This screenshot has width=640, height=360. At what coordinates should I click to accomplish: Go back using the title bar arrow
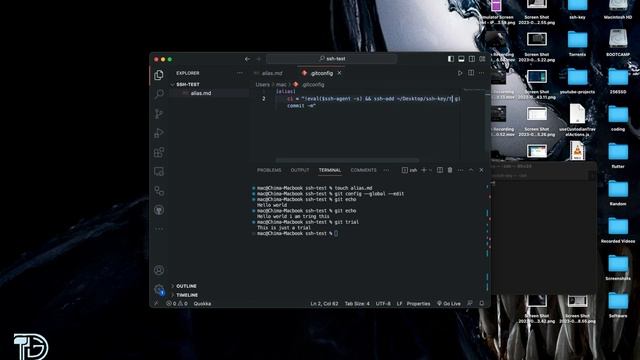pyautogui.click(x=247, y=59)
